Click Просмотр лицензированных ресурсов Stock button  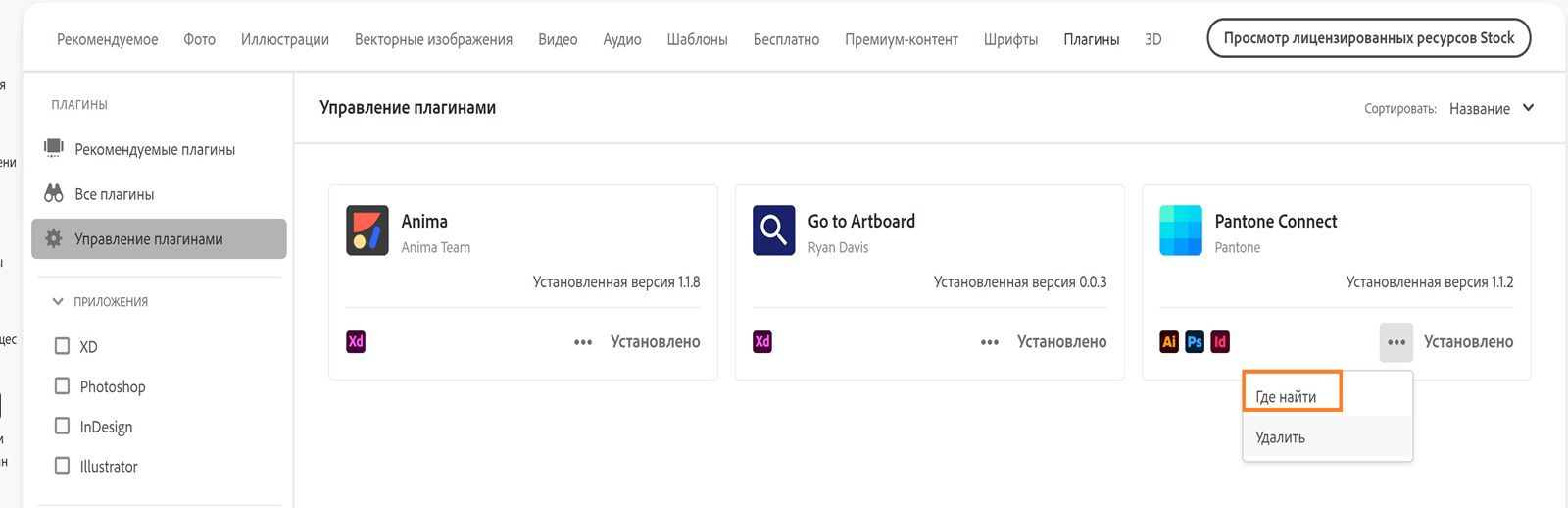(1368, 38)
